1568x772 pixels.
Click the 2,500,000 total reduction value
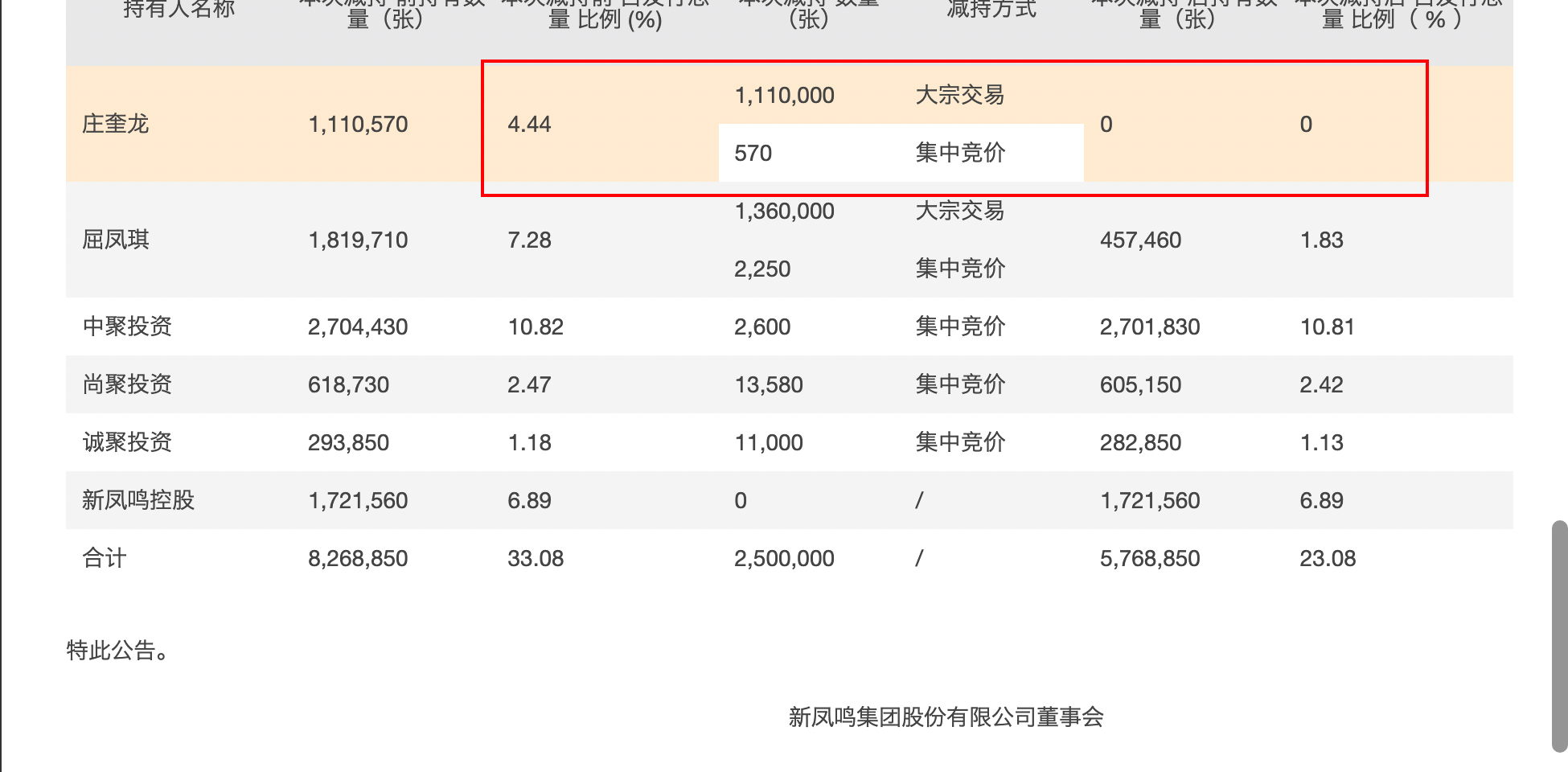point(784,558)
